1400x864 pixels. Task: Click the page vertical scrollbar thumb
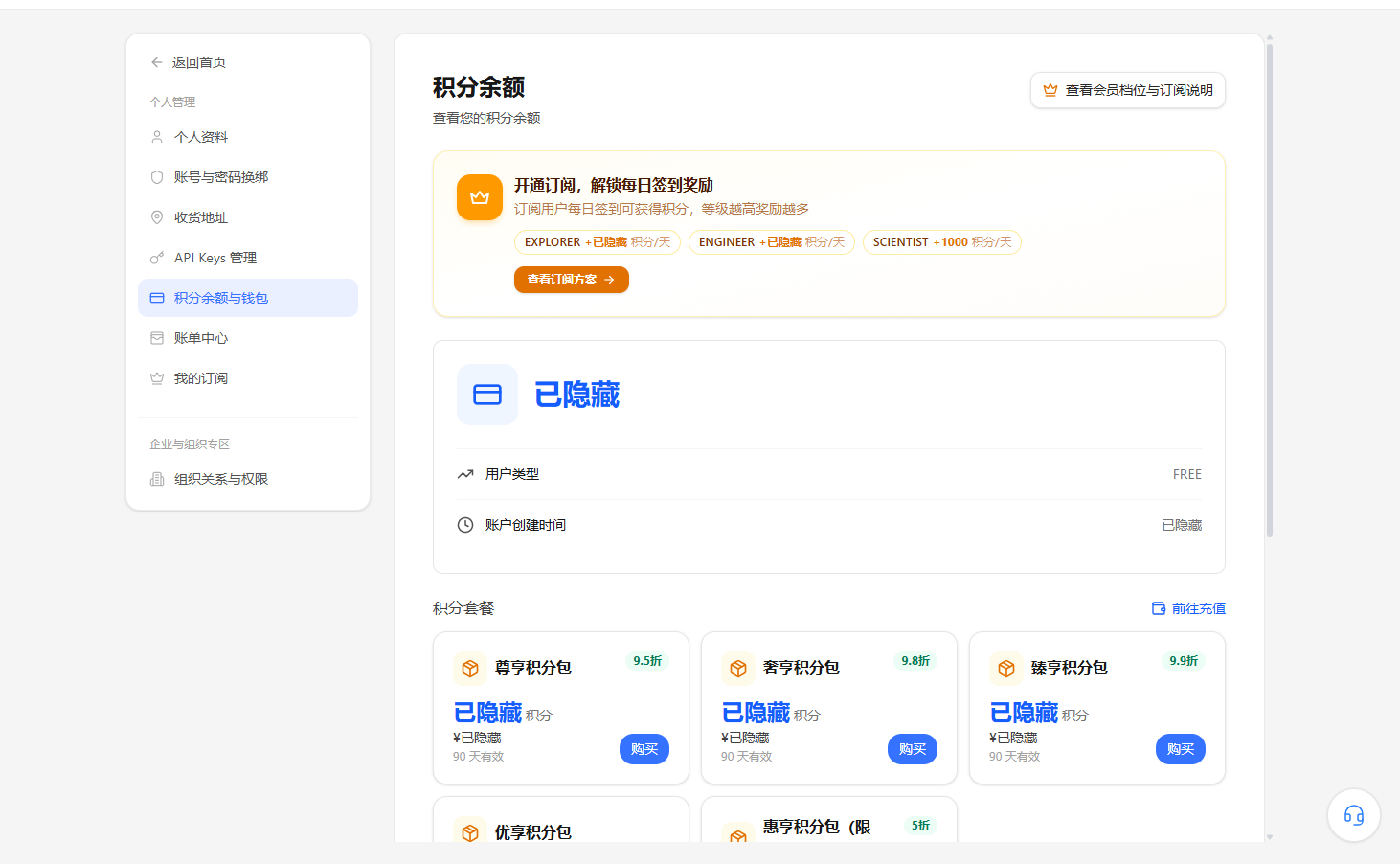click(x=1270, y=290)
